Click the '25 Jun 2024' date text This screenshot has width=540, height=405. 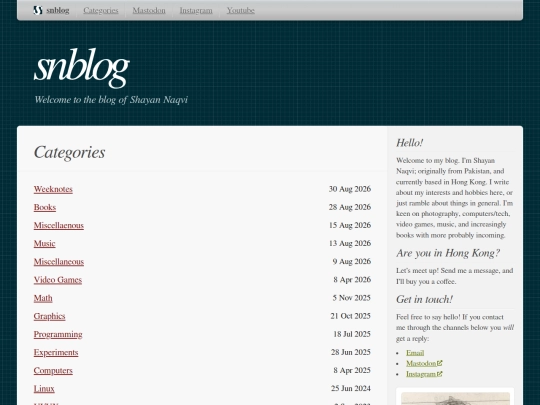click(x=351, y=388)
